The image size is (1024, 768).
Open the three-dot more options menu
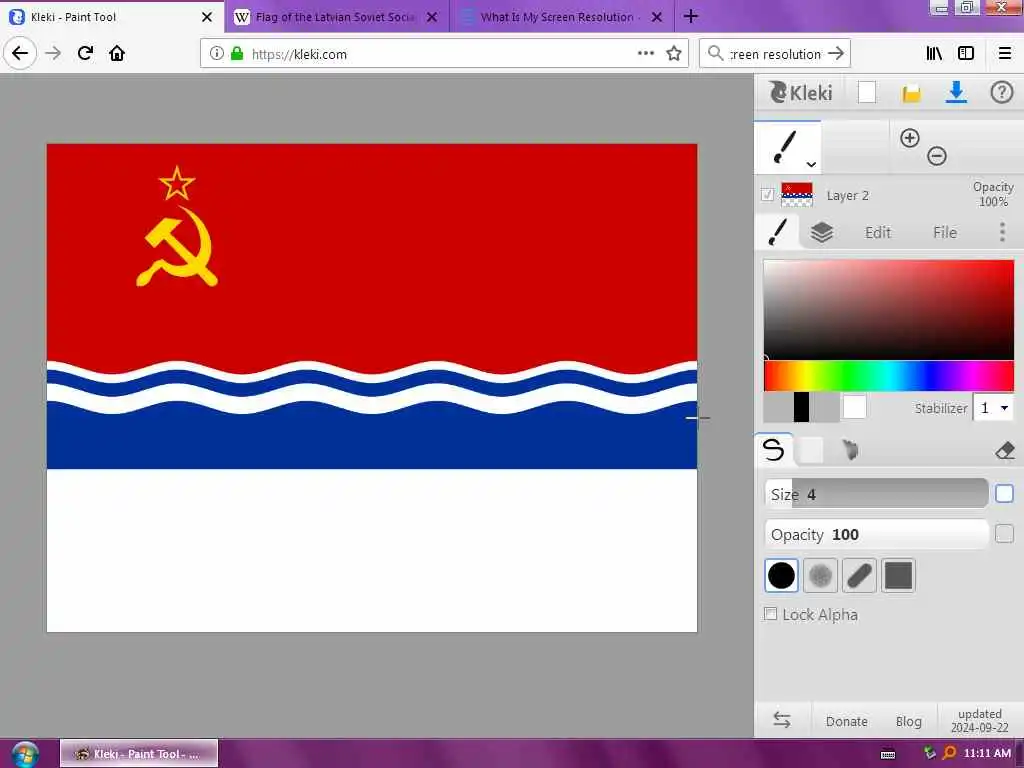[1002, 232]
